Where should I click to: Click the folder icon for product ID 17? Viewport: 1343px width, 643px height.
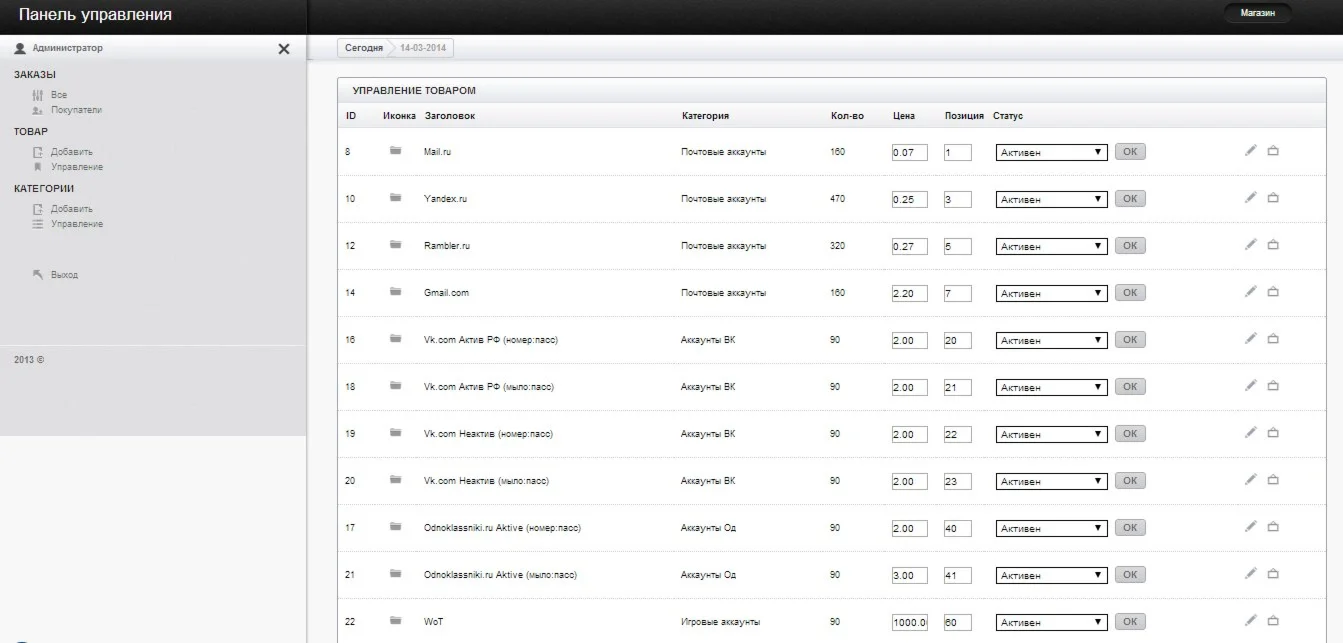[x=396, y=527]
